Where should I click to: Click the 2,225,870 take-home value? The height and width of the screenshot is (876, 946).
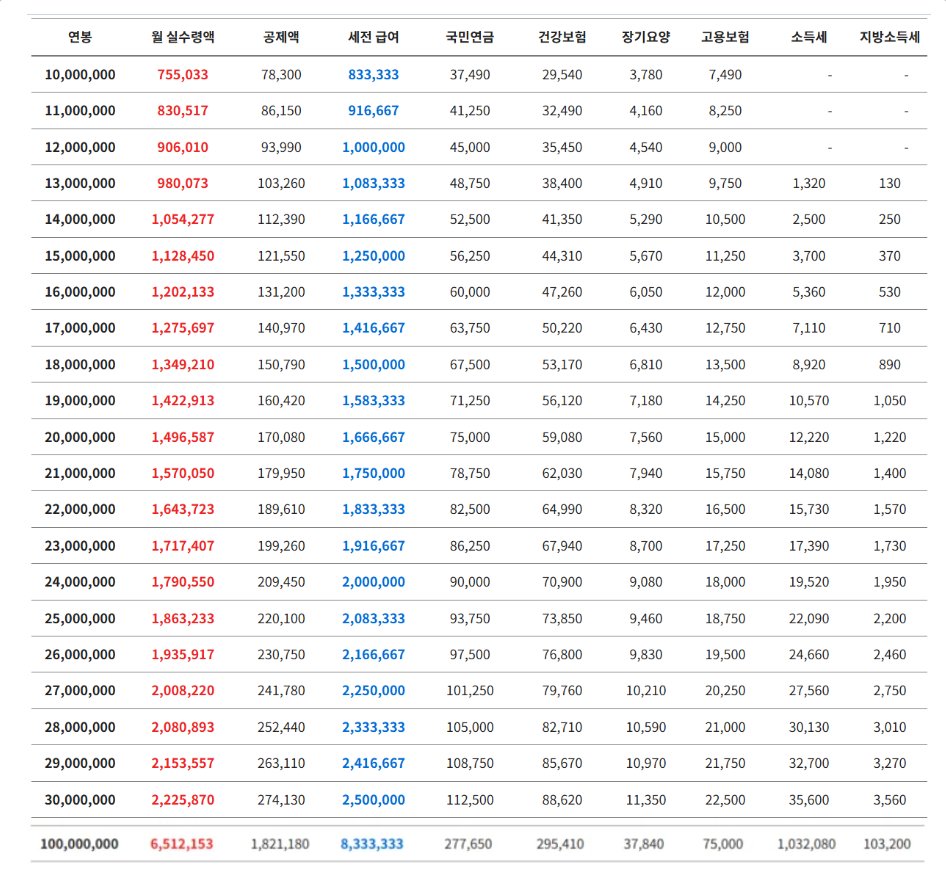tap(183, 800)
